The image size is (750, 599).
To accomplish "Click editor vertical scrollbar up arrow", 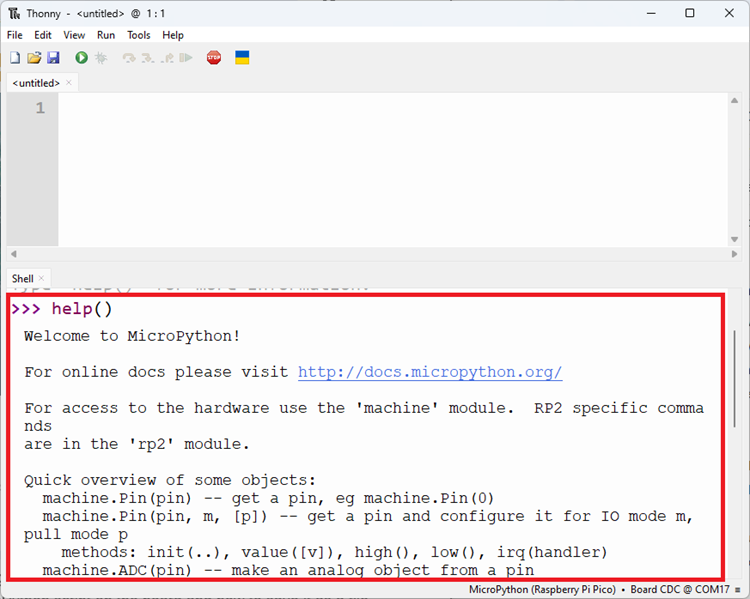I will 734,100.
